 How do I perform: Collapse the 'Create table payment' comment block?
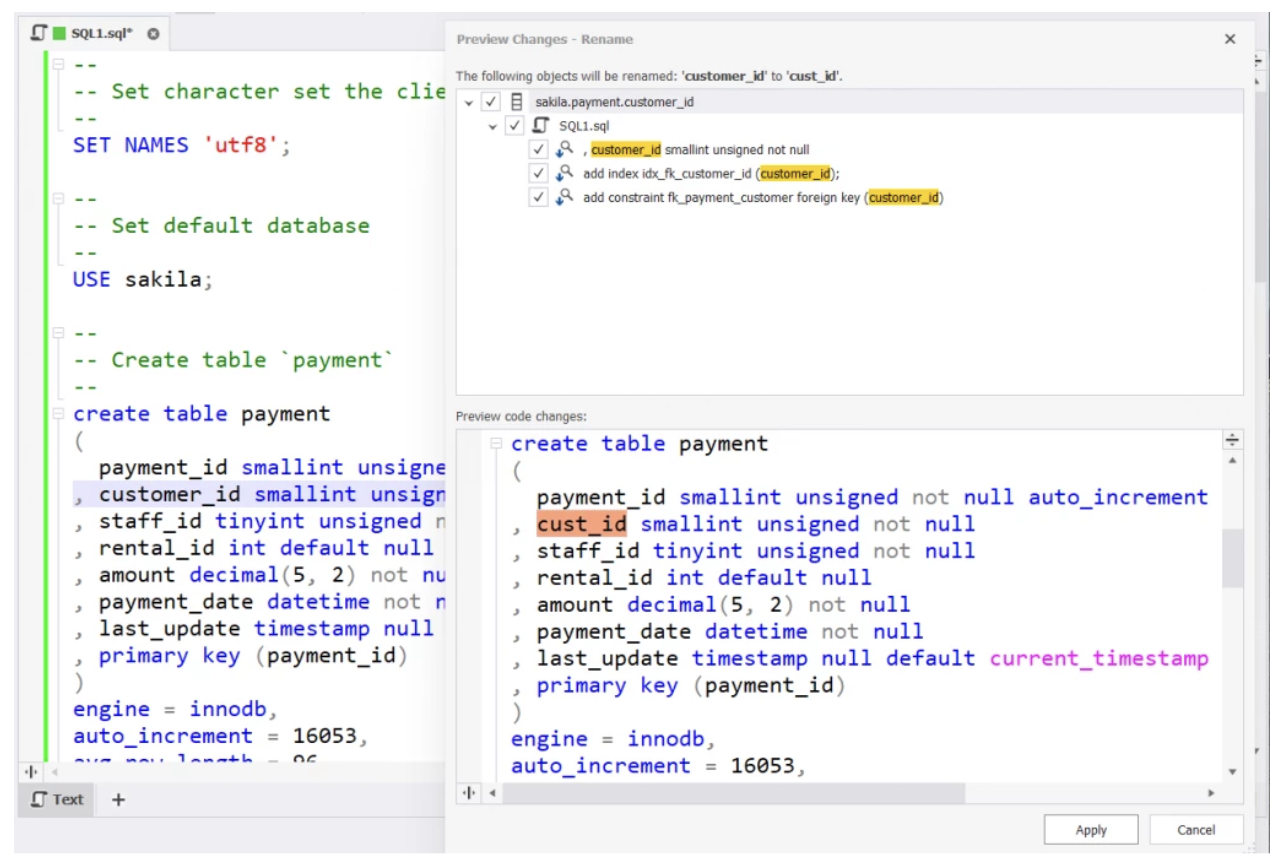58,333
